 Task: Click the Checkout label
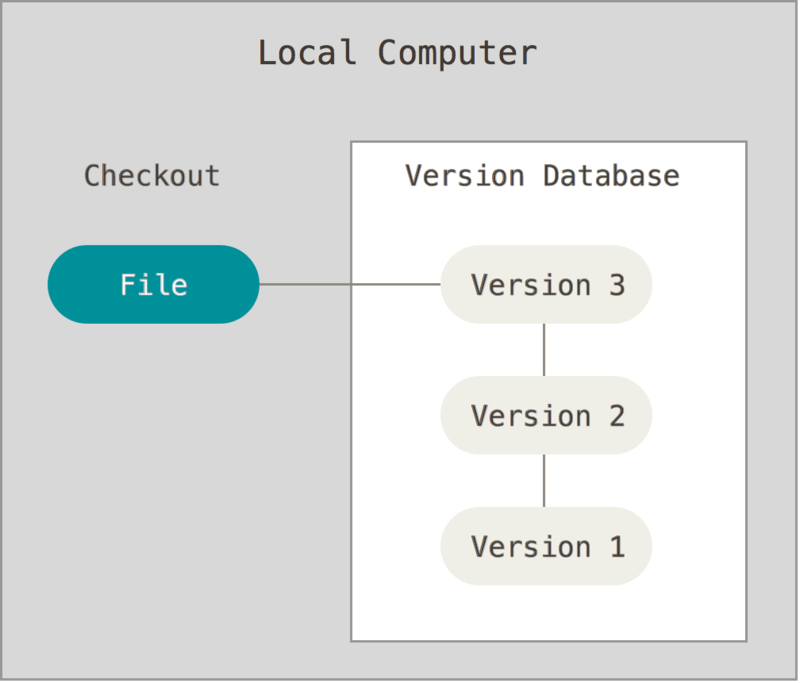(151, 176)
